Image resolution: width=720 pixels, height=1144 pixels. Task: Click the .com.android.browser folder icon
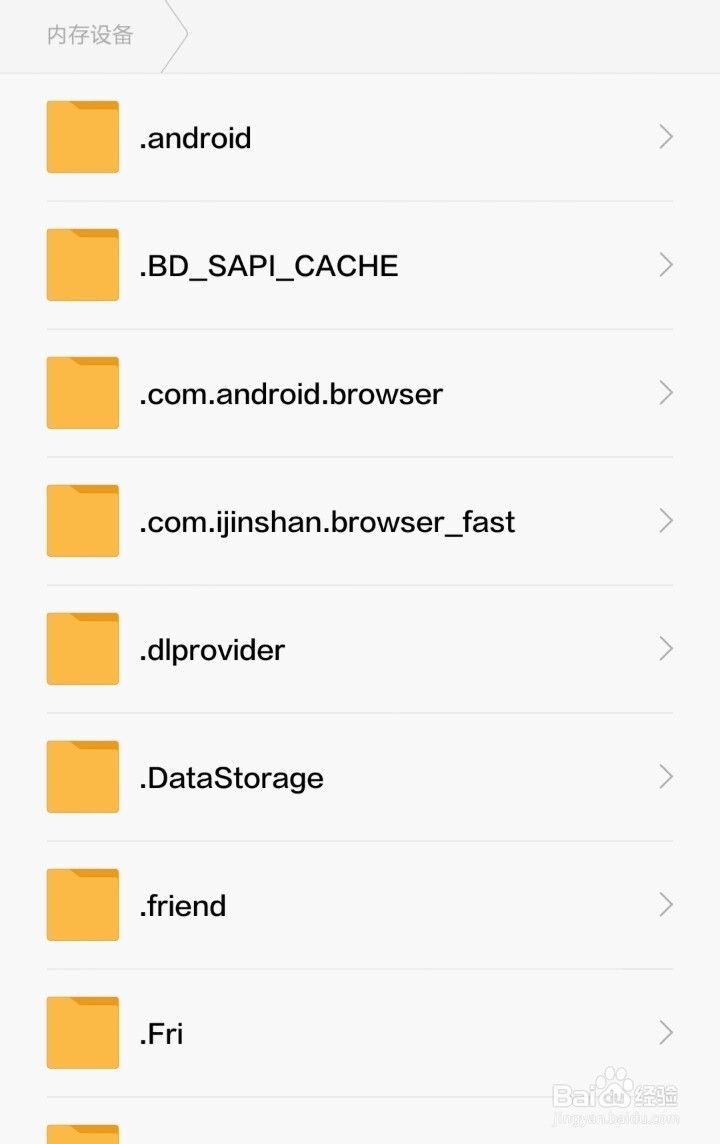point(83,393)
